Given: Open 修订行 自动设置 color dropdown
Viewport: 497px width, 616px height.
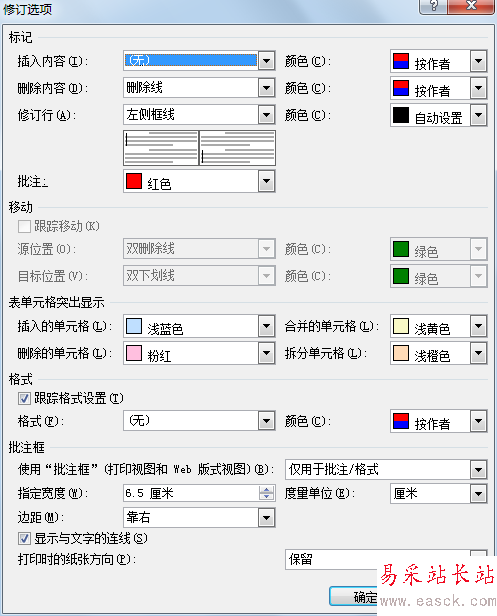Looking at the screenshot, I should point(478,115).
